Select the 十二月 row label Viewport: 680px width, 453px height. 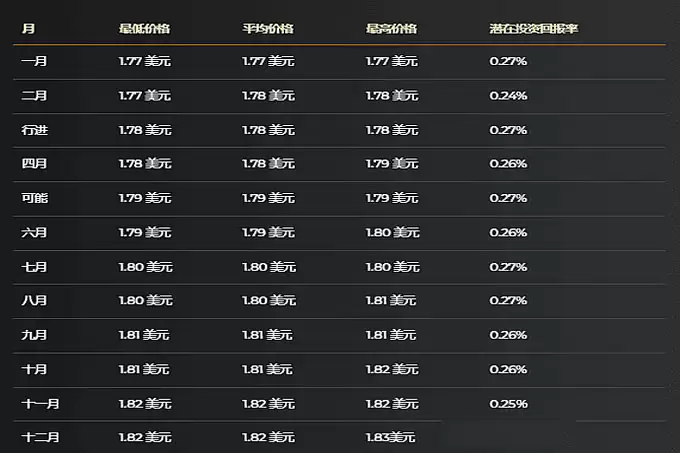[40, 437]
